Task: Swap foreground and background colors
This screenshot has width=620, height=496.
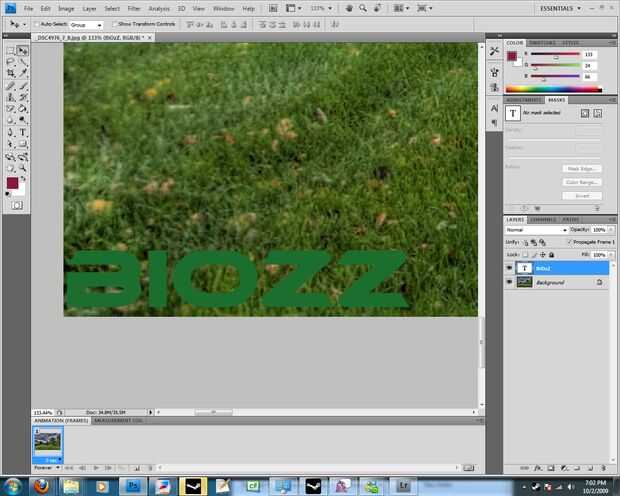Action: 23,179
